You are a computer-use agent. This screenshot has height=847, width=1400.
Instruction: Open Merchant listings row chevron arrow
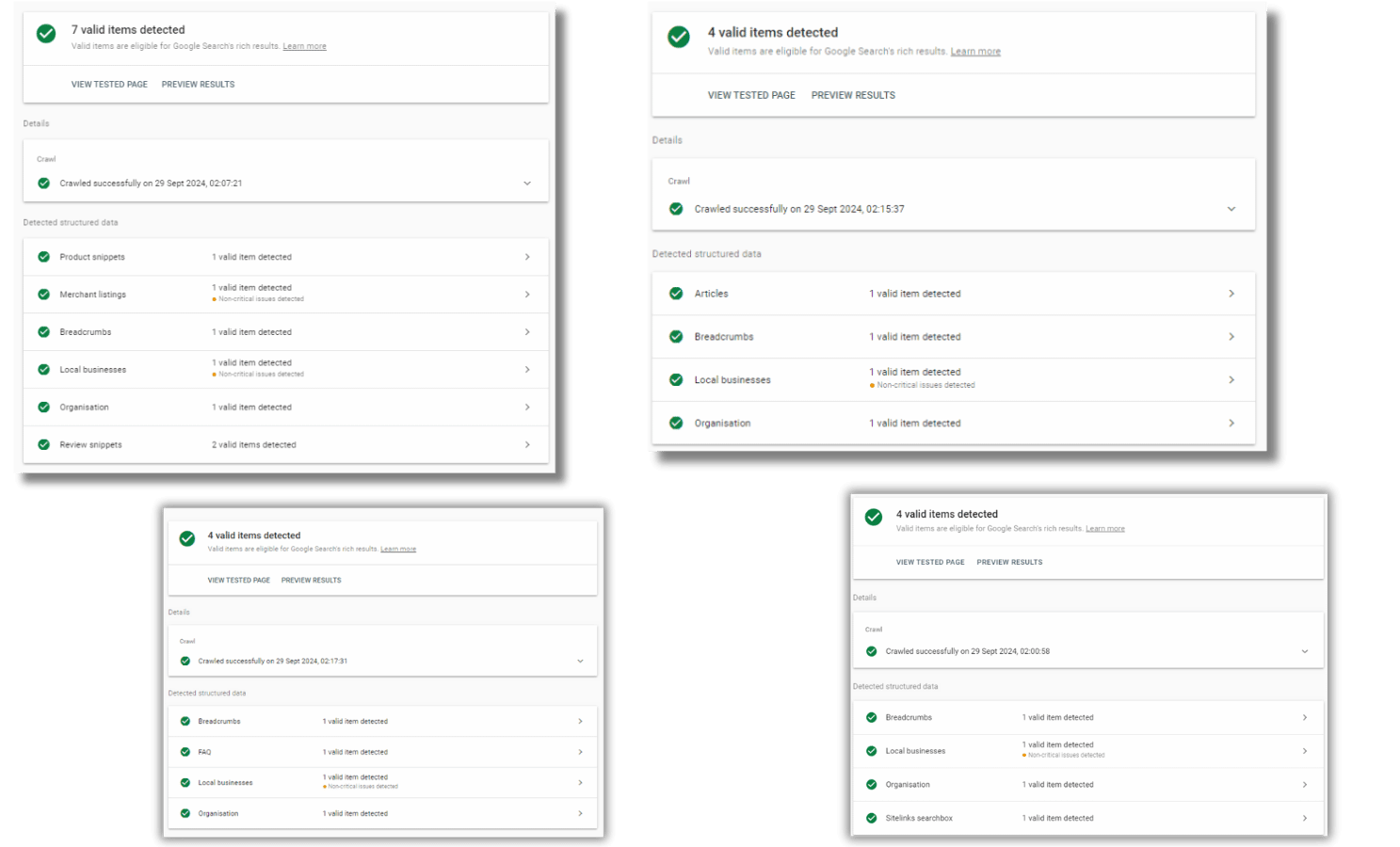[527, 295]
